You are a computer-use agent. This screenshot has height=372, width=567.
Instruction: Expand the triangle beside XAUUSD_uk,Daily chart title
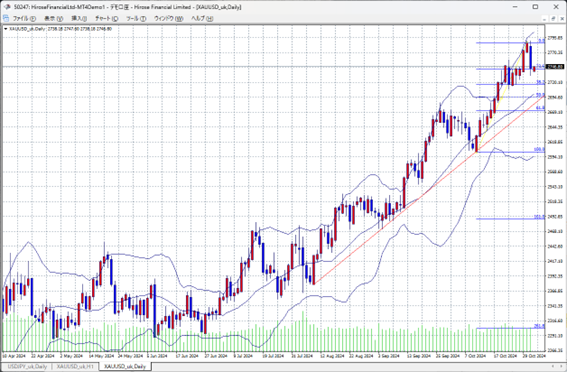(5, 29)
